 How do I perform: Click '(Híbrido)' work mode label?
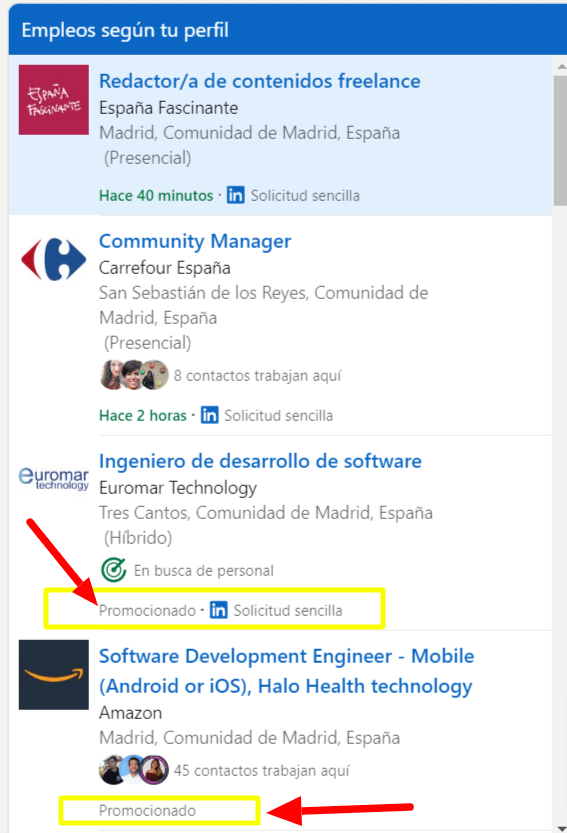138,538
